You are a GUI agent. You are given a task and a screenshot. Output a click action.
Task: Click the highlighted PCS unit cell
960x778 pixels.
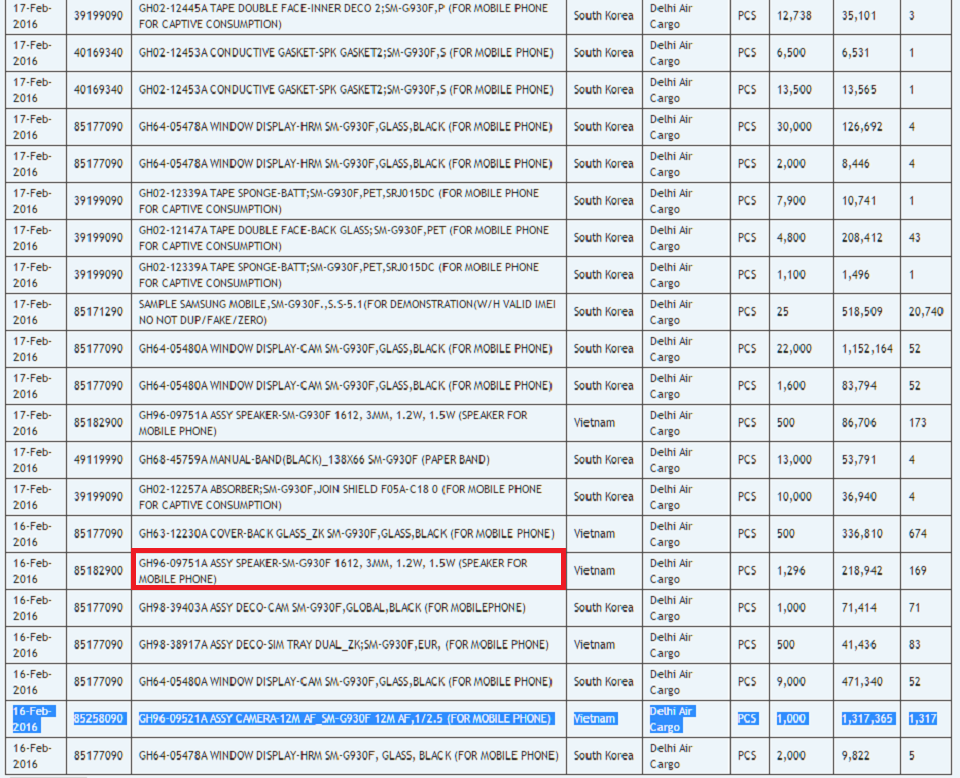749,719
